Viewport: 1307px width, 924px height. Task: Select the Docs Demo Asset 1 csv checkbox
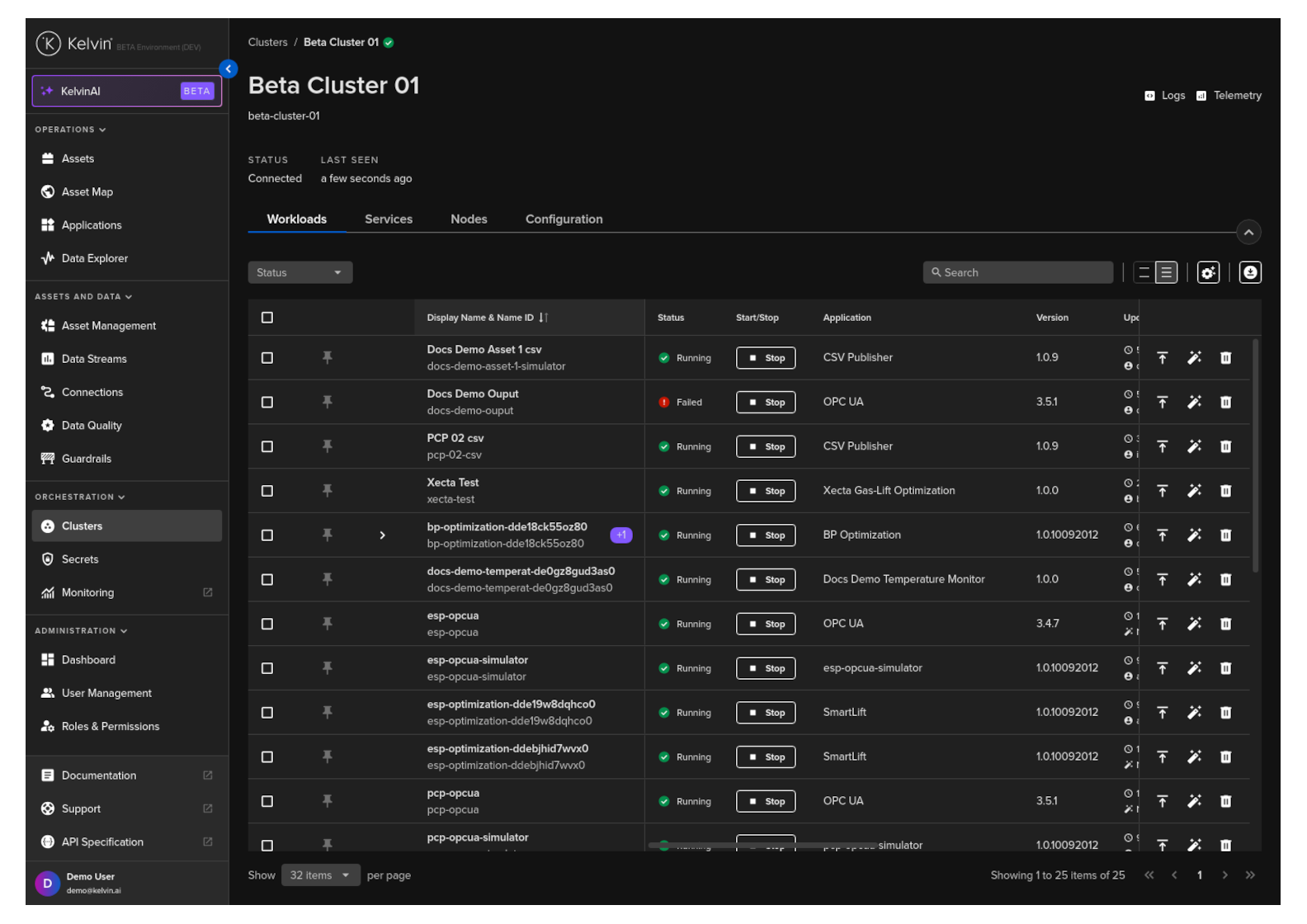[267, 358]
